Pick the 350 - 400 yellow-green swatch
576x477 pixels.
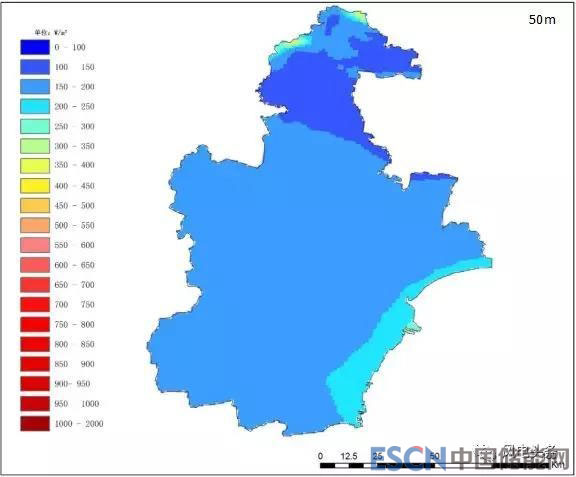coord(35,166)
